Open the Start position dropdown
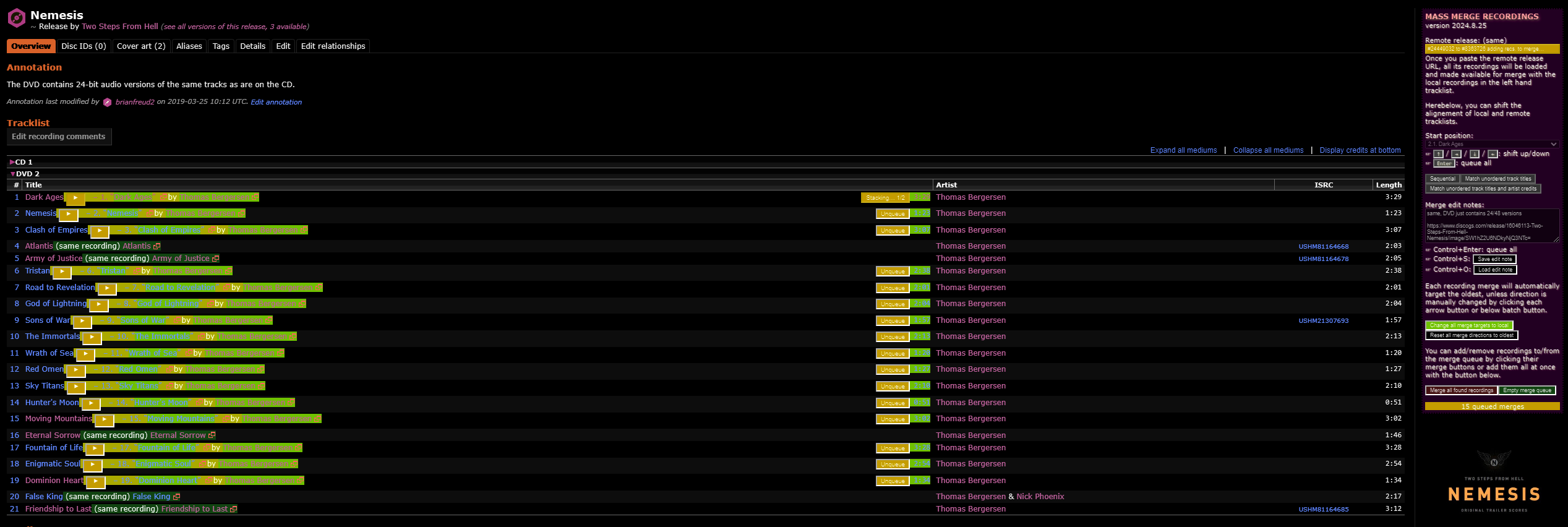The image size is (1568, 527). pyautogui.click(x=1492, y=144)
